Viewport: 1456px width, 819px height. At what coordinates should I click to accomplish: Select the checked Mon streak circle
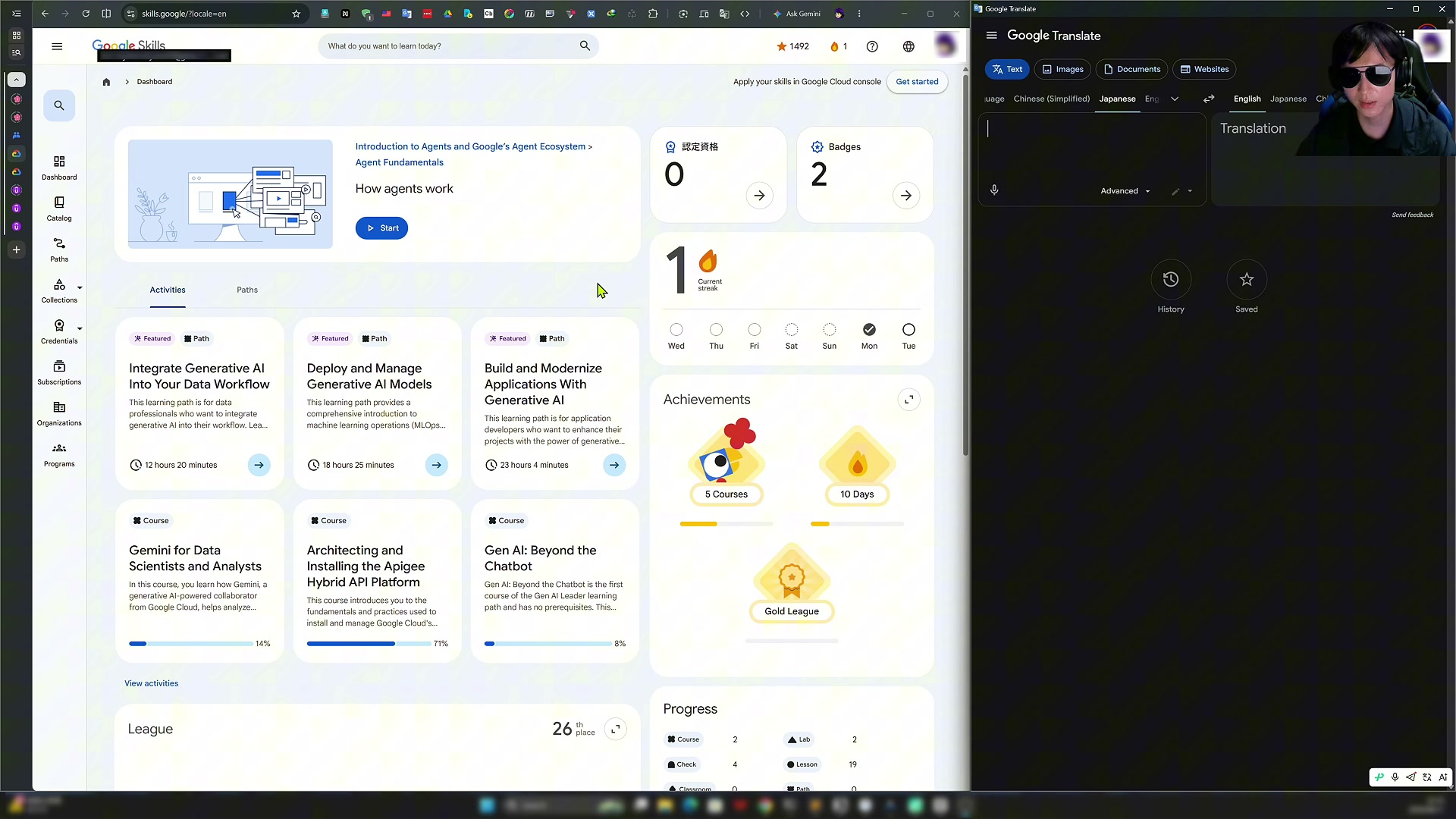pos(869,330)
